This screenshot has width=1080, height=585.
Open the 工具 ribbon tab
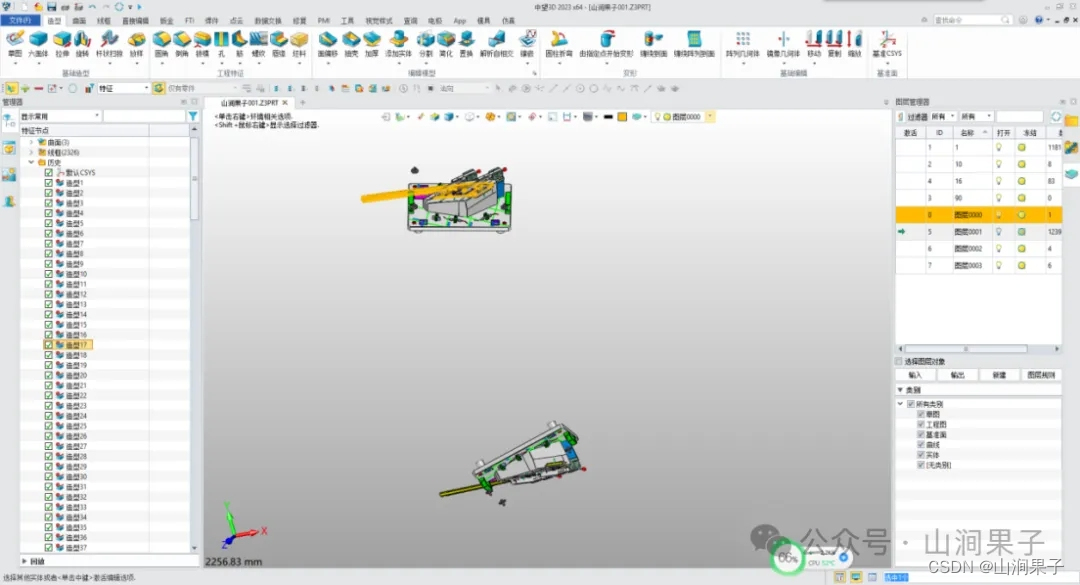(347, 21)
